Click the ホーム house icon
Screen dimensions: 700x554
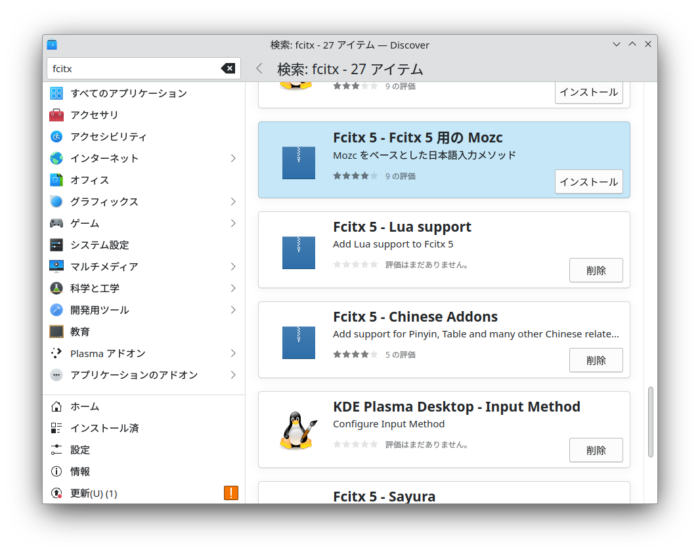pos(56,407)
